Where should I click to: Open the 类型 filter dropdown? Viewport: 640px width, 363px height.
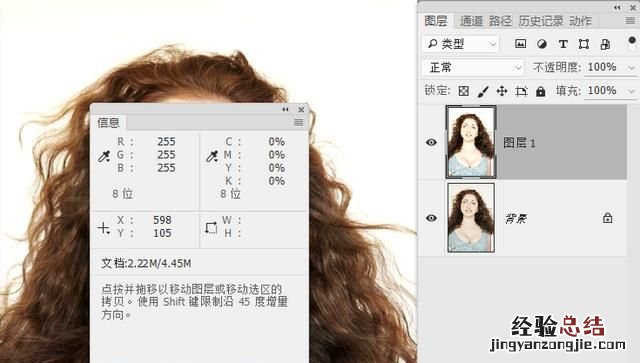point(461,43)
